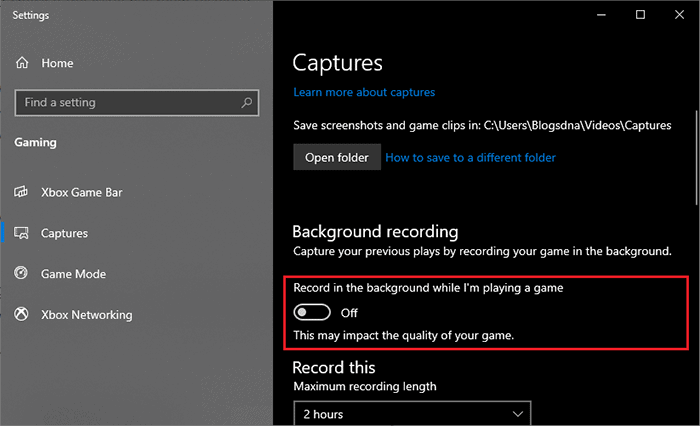Click the Captures page title
The image size is (700, 426).
pyautogui.click(x=338, y=63)
